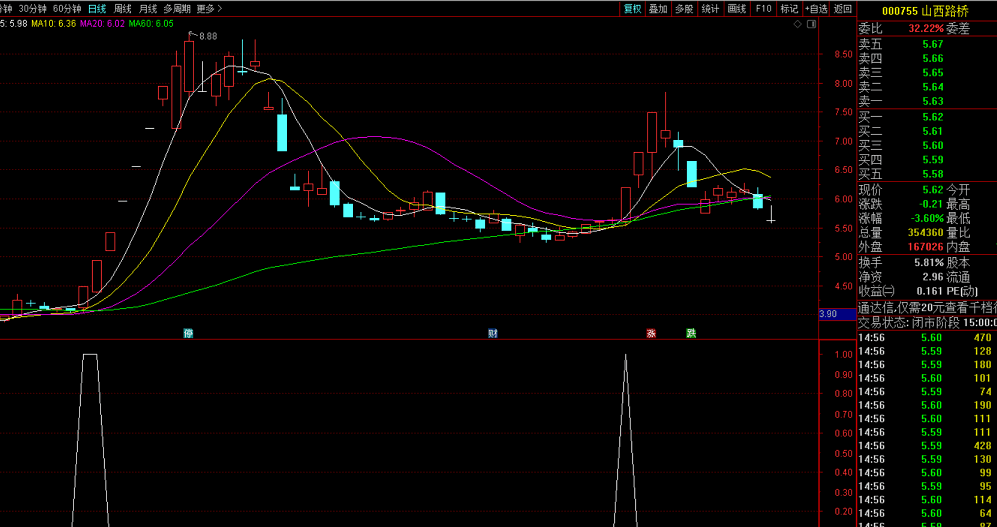Switch to the 30分钟 period tab
Screen dimensions: 997x527
pyautogui.click(x=32, y=9)
